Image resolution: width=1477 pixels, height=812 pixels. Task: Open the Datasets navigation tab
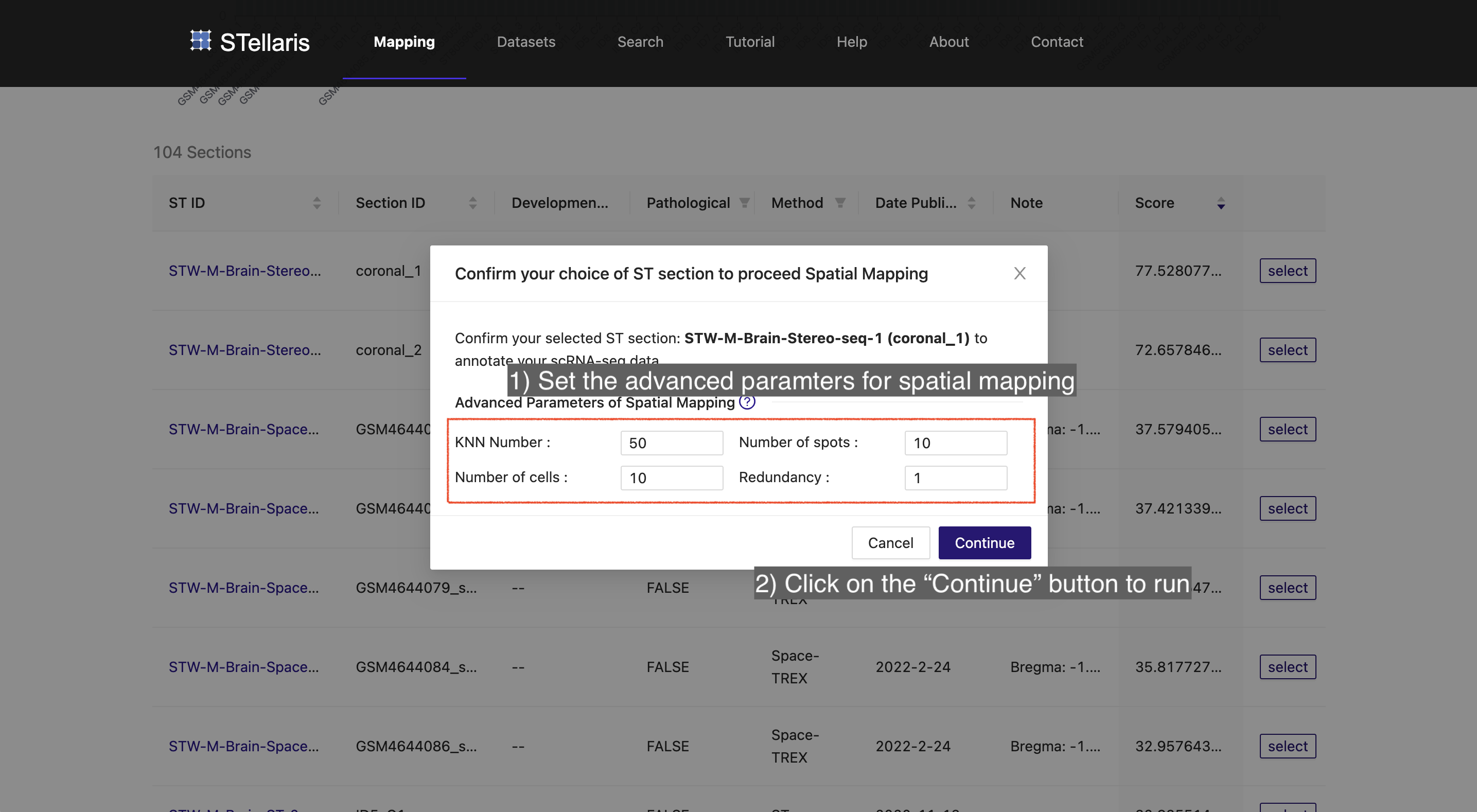point(526,42)
